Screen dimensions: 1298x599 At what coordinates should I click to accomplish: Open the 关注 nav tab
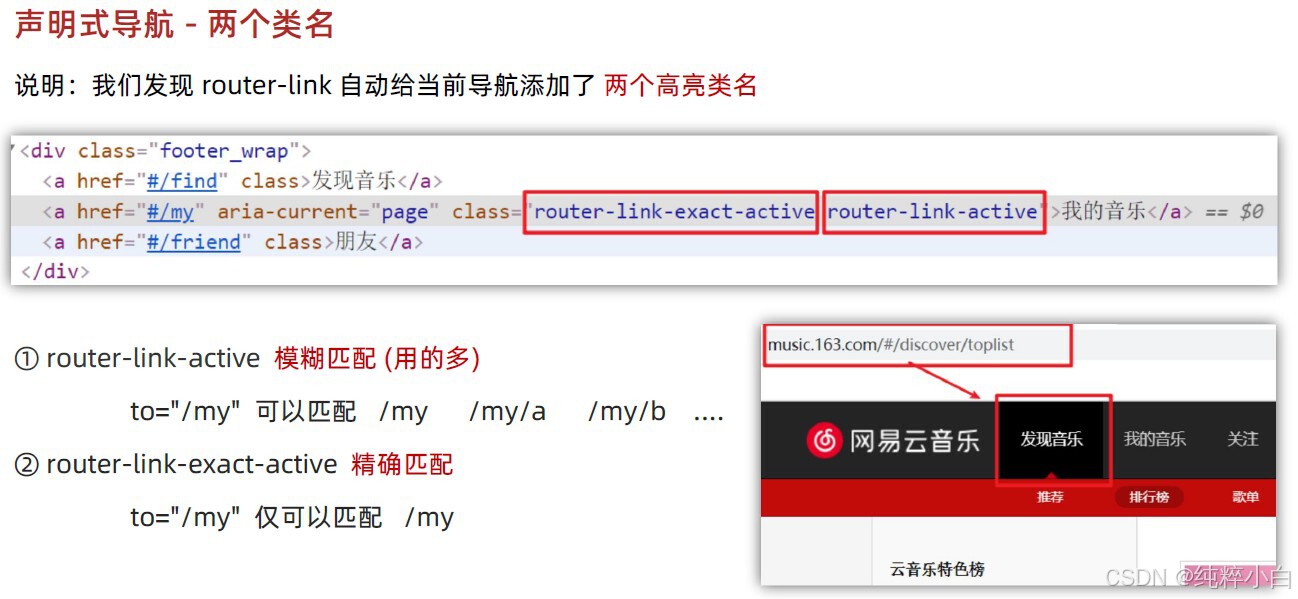(x=1242, y=439)
